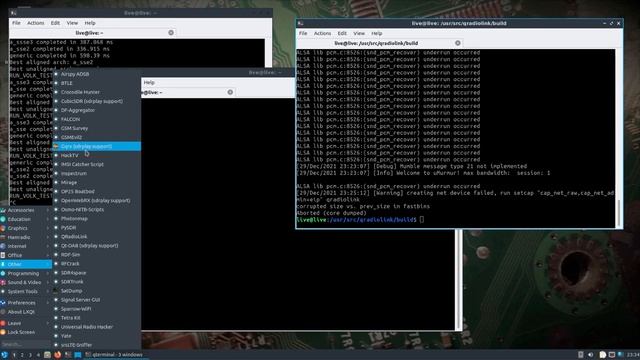Launch IMSI Catcher Script
The height and width of the screenshot is (360, 640).
click(x=96, y=164)
